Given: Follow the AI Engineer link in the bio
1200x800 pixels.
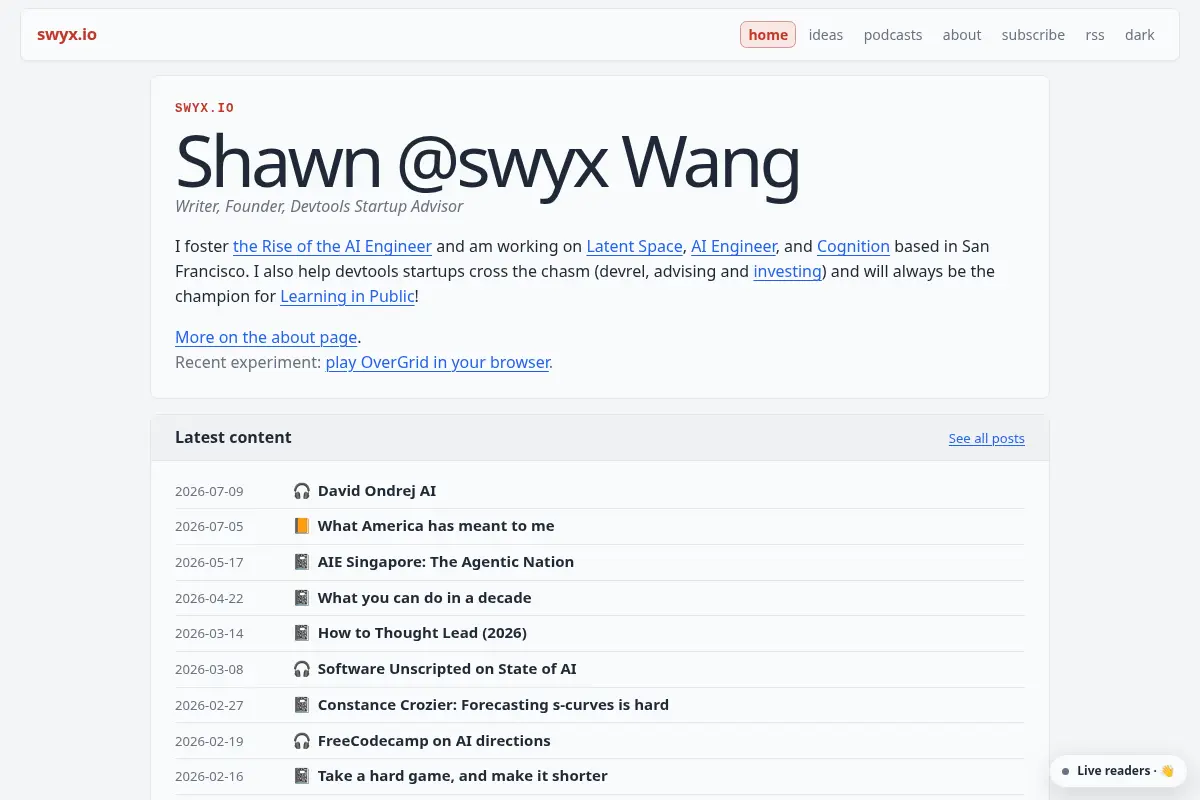Looking at the screenshot, I should point(734,246).
